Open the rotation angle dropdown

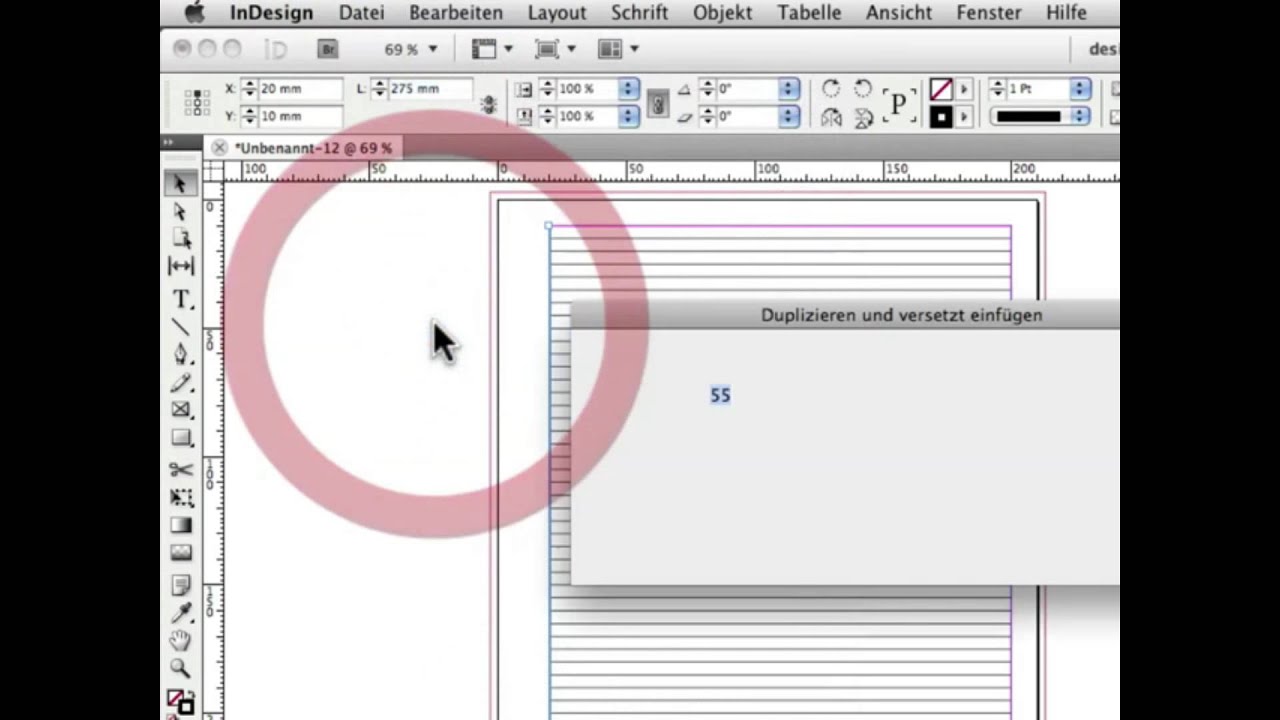(x=788, y=89)
